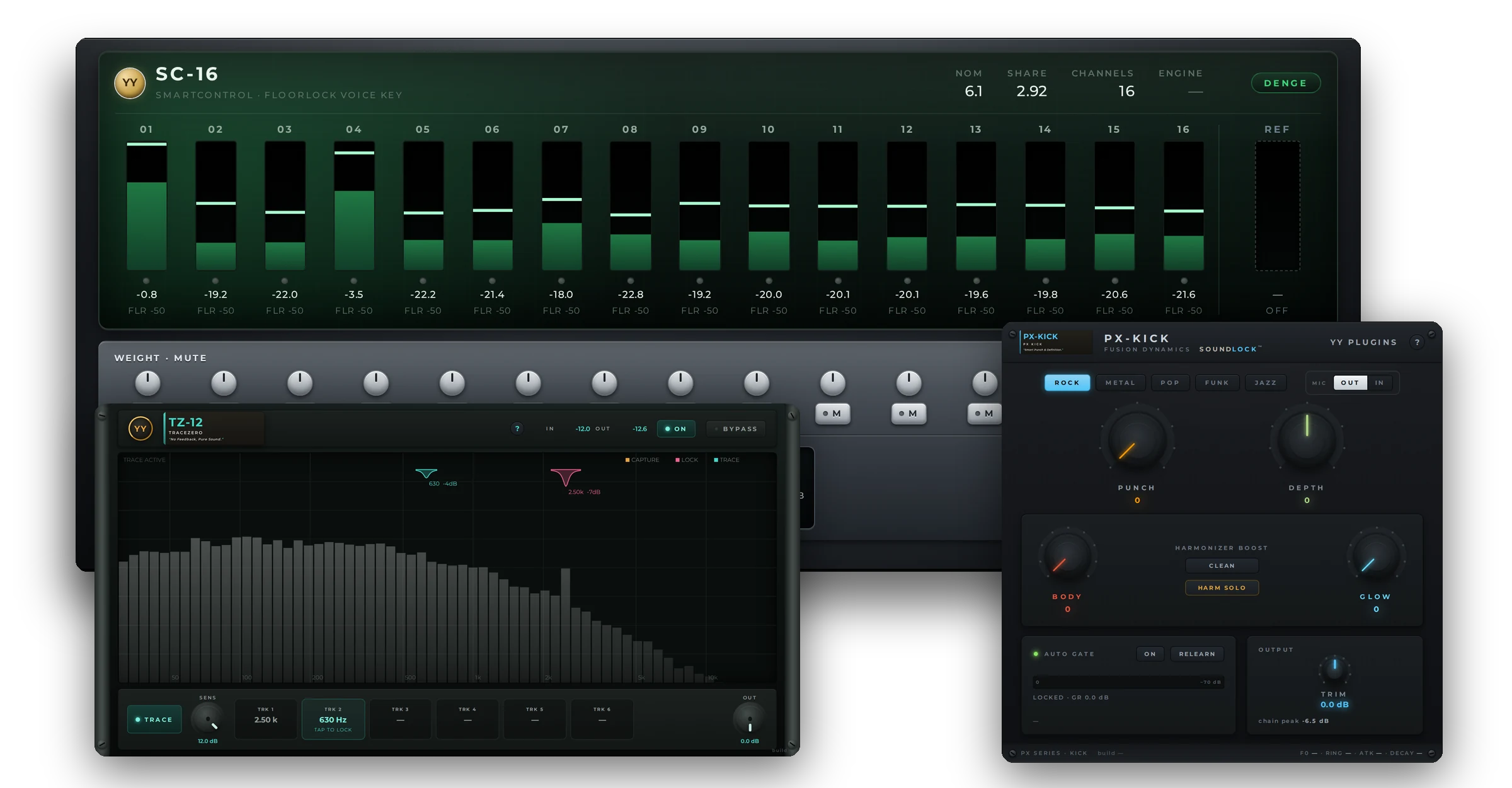Click the empty TRK 4 slot
The image size is (1512, 788).
(x=467, y=719)
